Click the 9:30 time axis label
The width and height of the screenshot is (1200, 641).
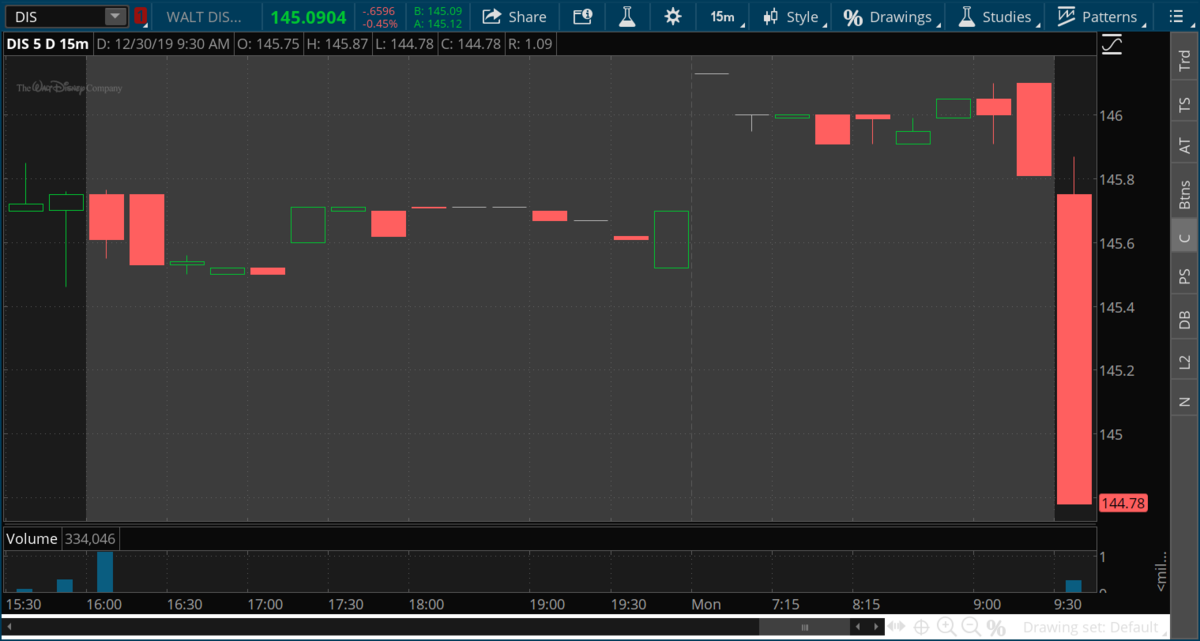pos(1069,605)
